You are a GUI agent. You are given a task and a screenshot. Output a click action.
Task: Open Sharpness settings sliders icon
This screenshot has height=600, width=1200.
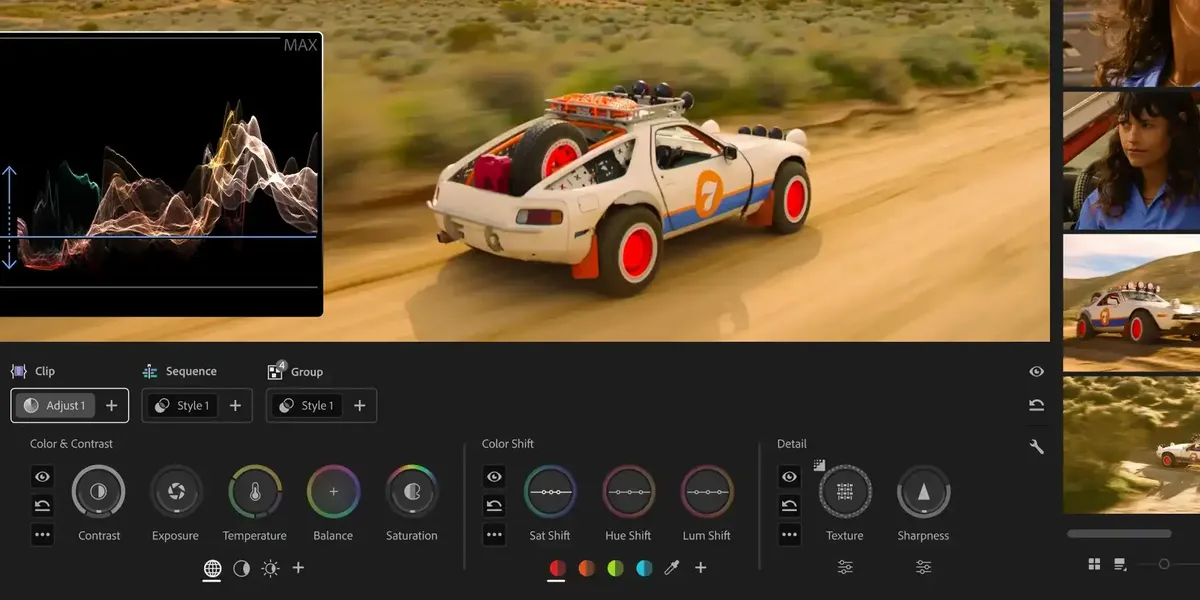[923, 567]
